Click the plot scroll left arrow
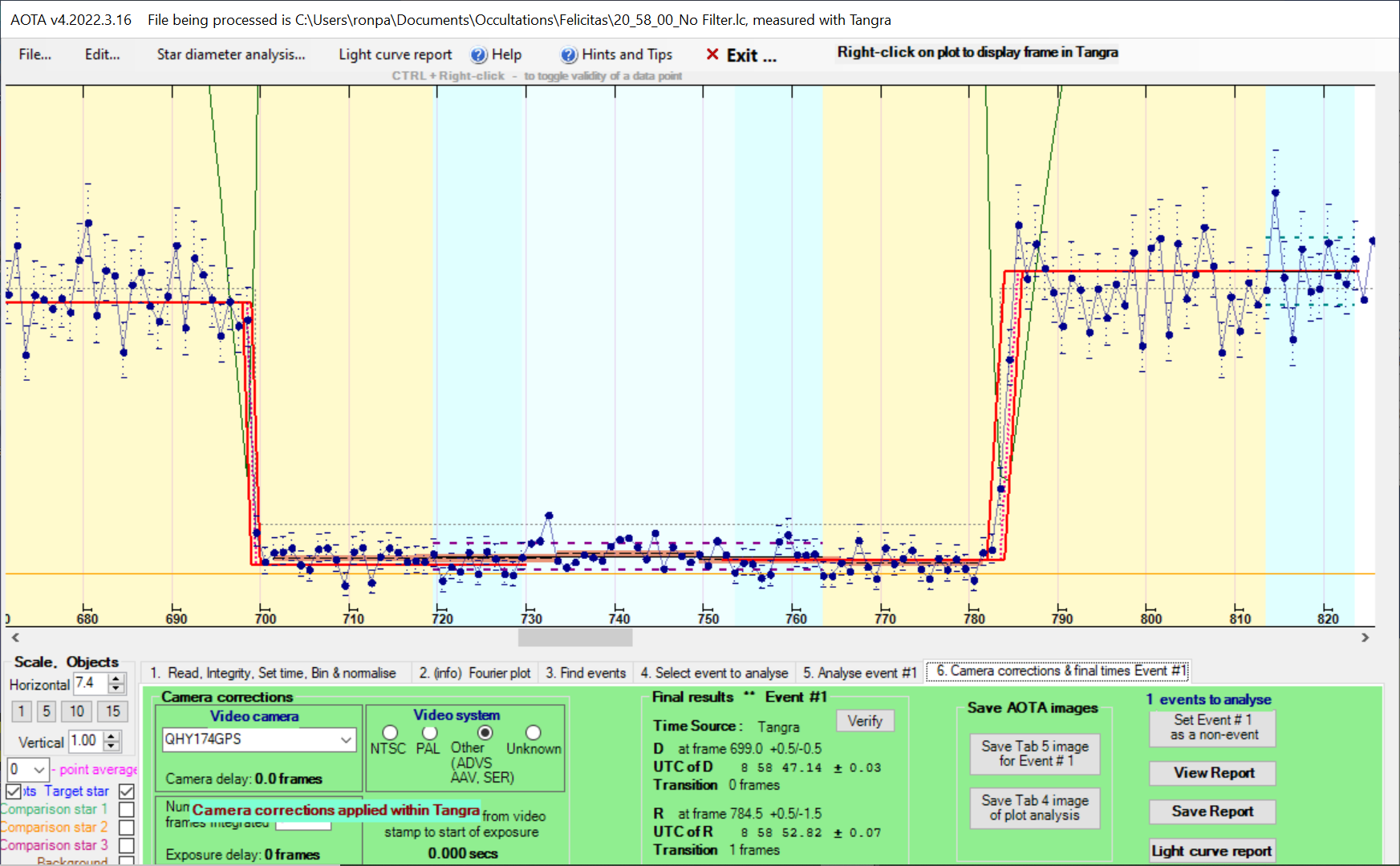This screenshot has width=1400, height=866. [x=14, y=637]
